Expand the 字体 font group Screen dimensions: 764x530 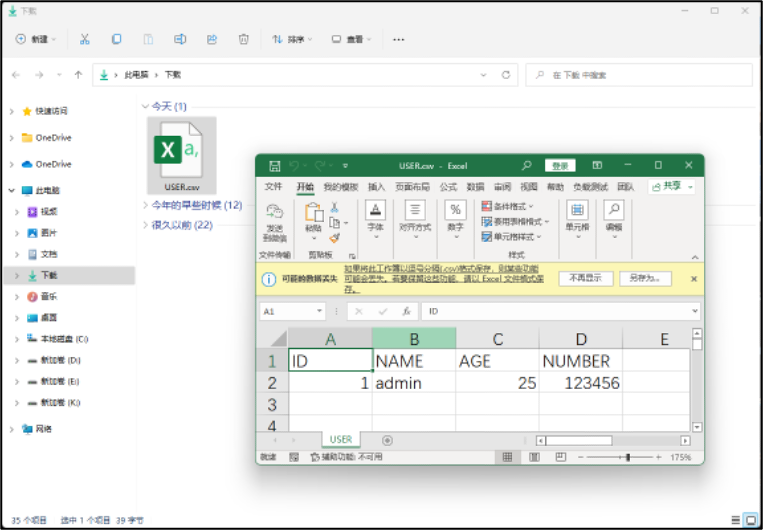pyautogui.click(x=375, y=219)
